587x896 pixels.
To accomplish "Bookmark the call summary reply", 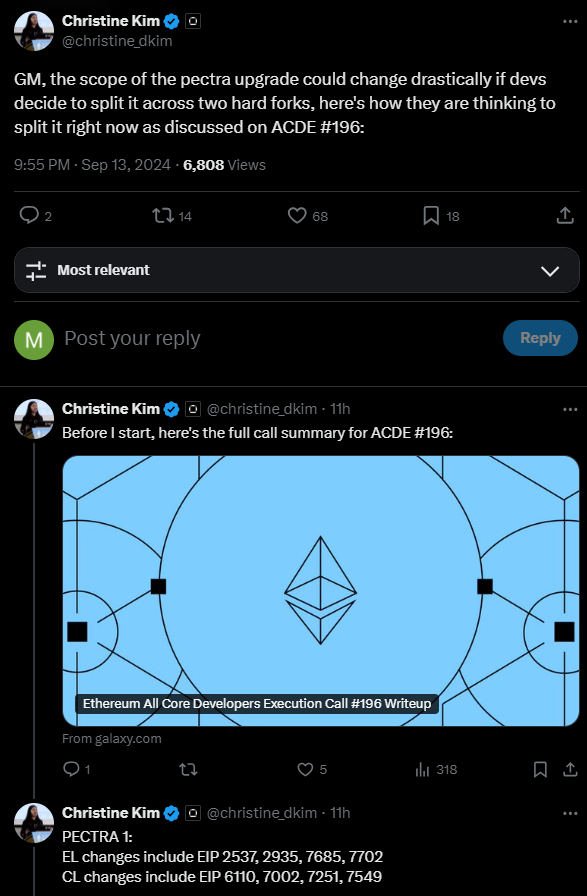I will coord(540,769).
